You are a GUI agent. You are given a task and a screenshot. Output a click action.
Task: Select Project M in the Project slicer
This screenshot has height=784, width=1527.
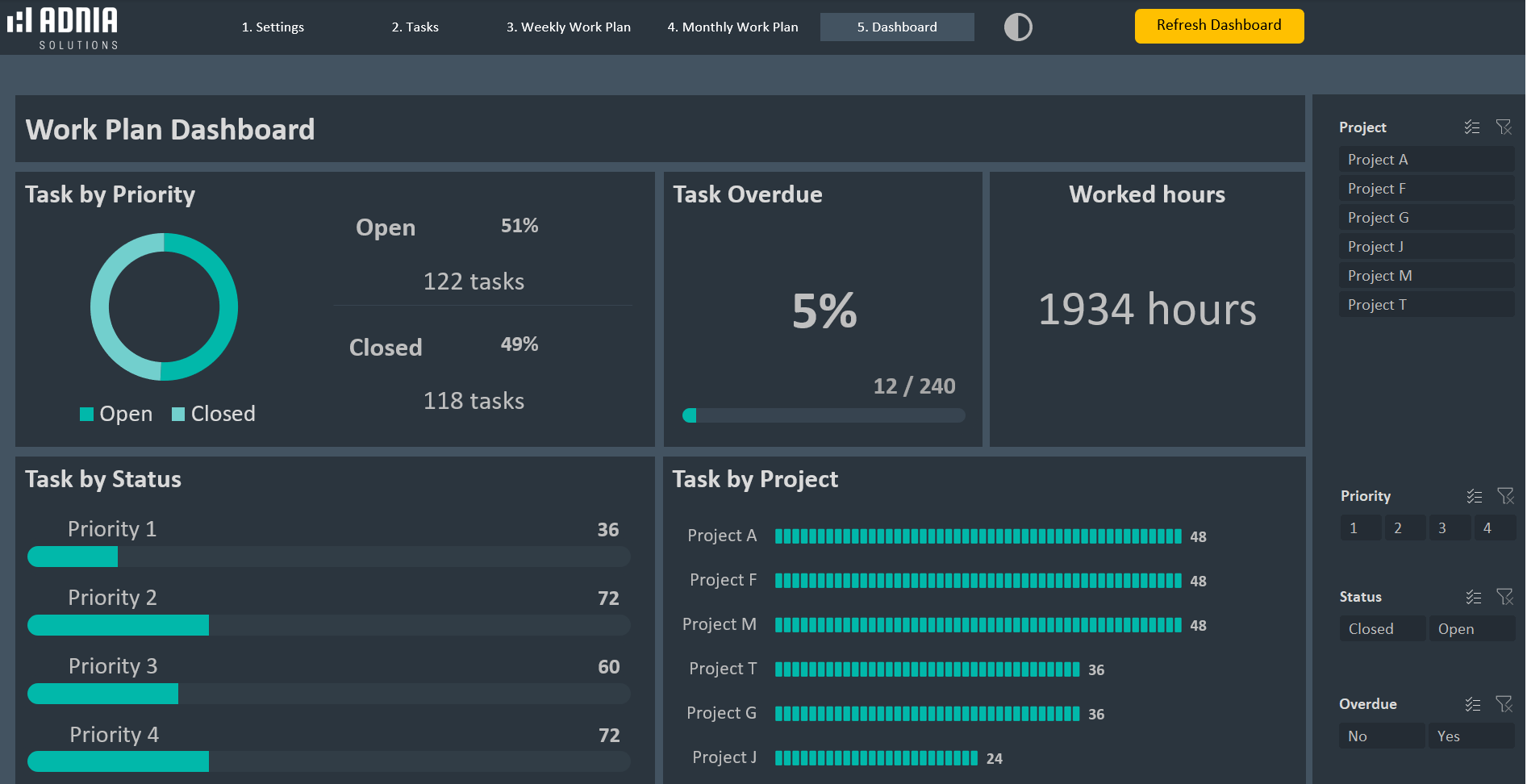click(x=1425, y=276)
